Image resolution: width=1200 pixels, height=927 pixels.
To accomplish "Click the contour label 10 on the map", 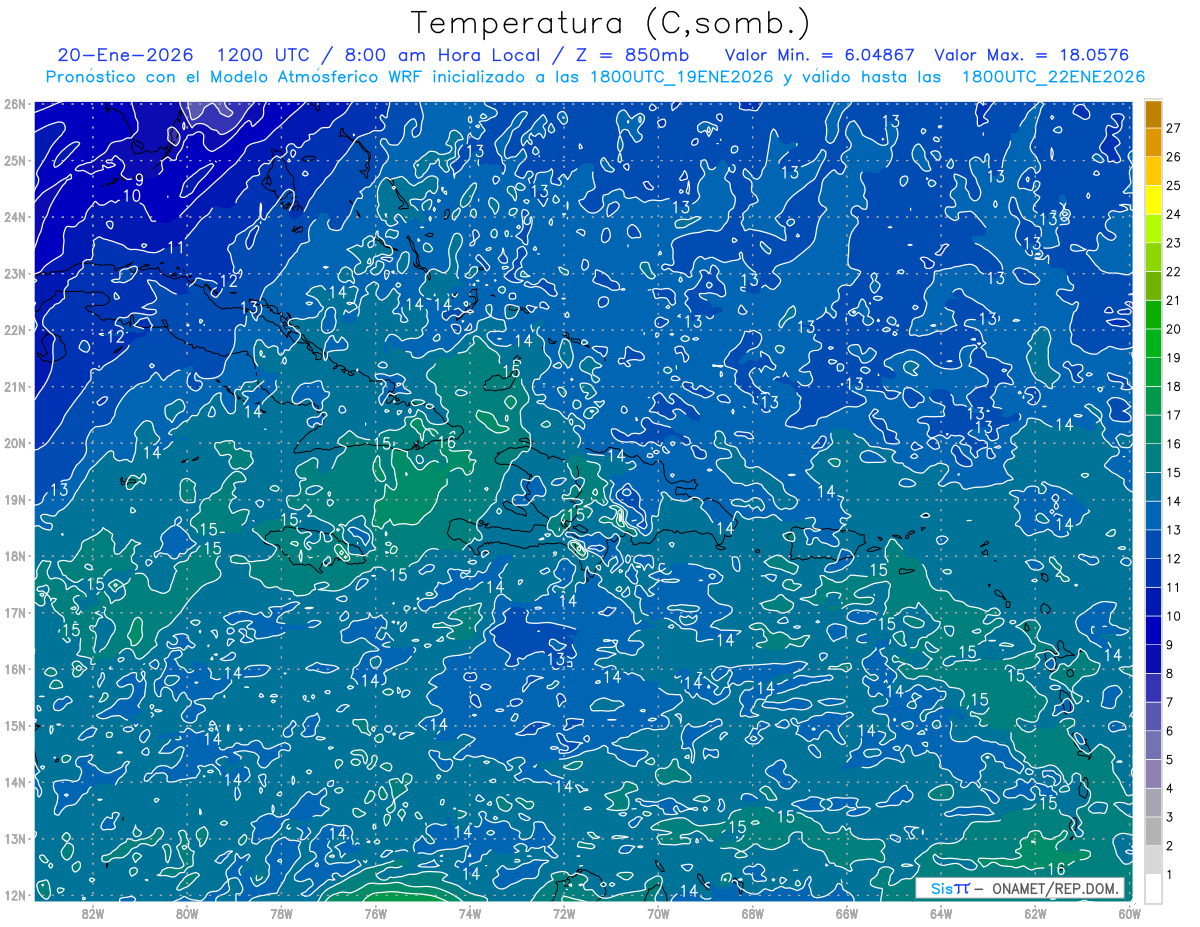I will [132, 196].
